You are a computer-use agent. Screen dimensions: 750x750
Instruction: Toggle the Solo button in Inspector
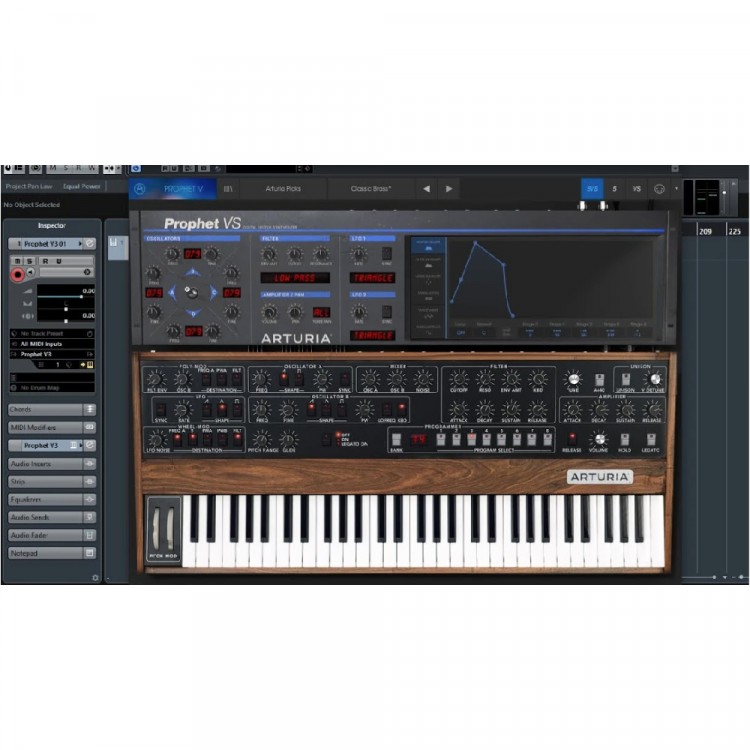click(30, 261)
